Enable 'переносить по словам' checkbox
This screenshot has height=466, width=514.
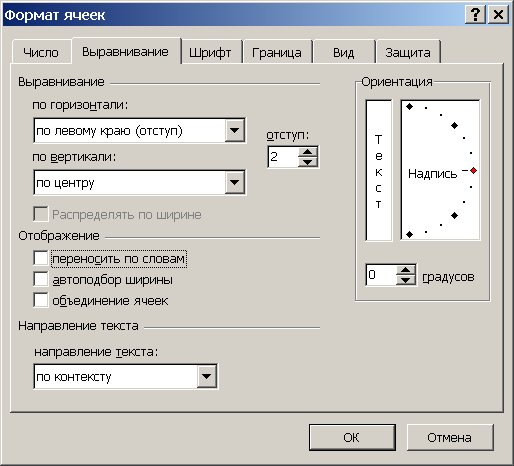41,258
